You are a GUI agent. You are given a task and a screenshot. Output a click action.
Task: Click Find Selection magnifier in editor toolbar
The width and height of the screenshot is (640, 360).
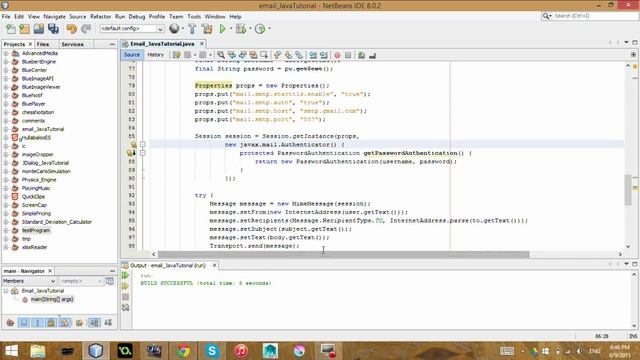[221, 55]
